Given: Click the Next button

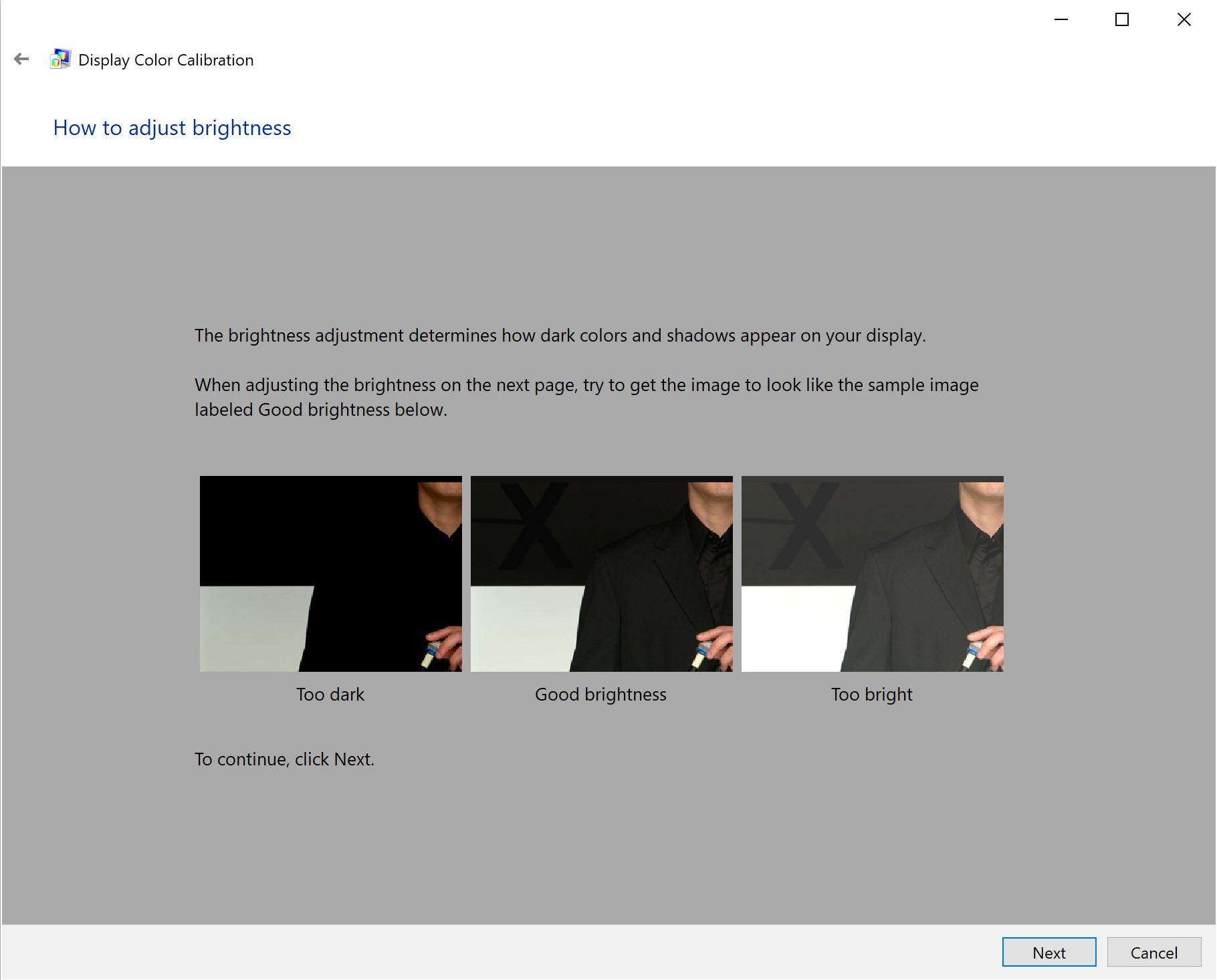Looking at the screenshot, I should click(1048, 952).
